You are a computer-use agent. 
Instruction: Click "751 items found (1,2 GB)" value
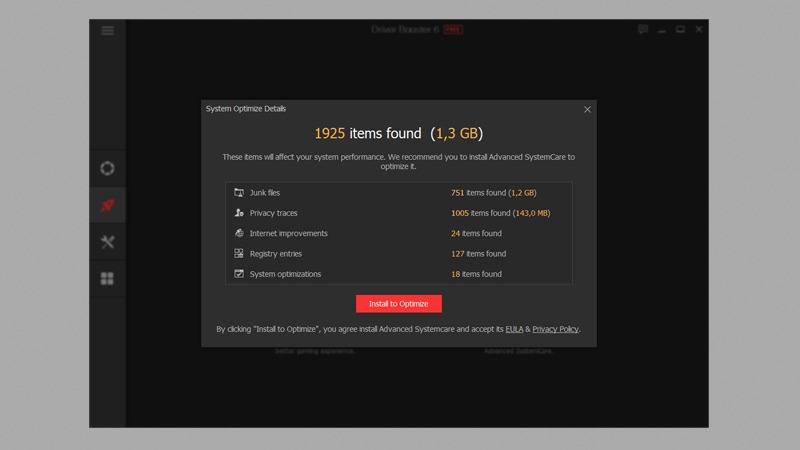pyautogui.click(x=493, y=192)
